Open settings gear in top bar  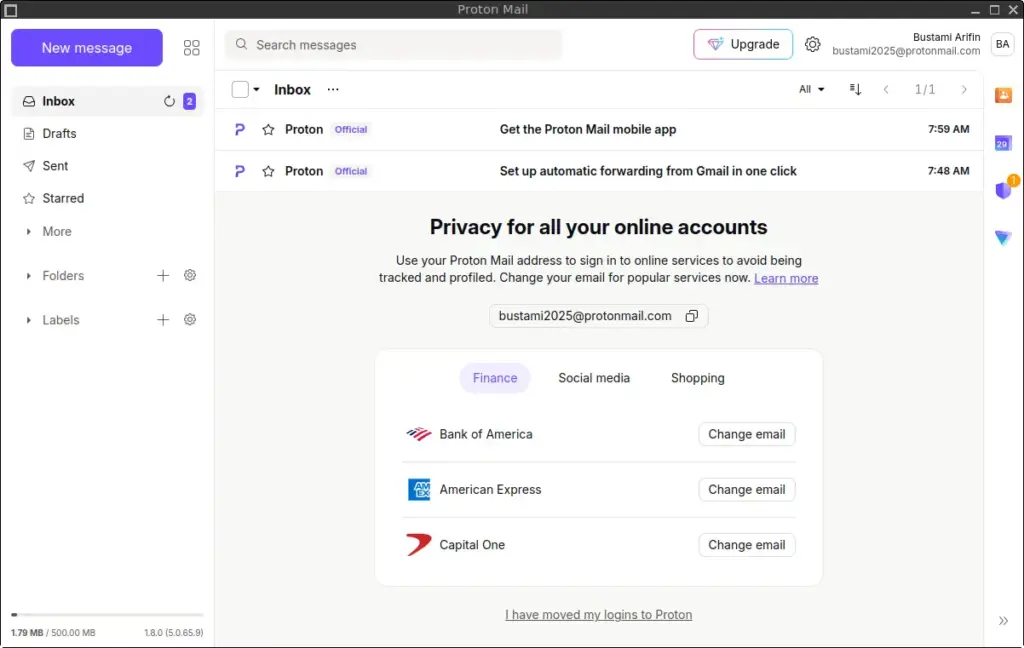click(x=812, y=44)
